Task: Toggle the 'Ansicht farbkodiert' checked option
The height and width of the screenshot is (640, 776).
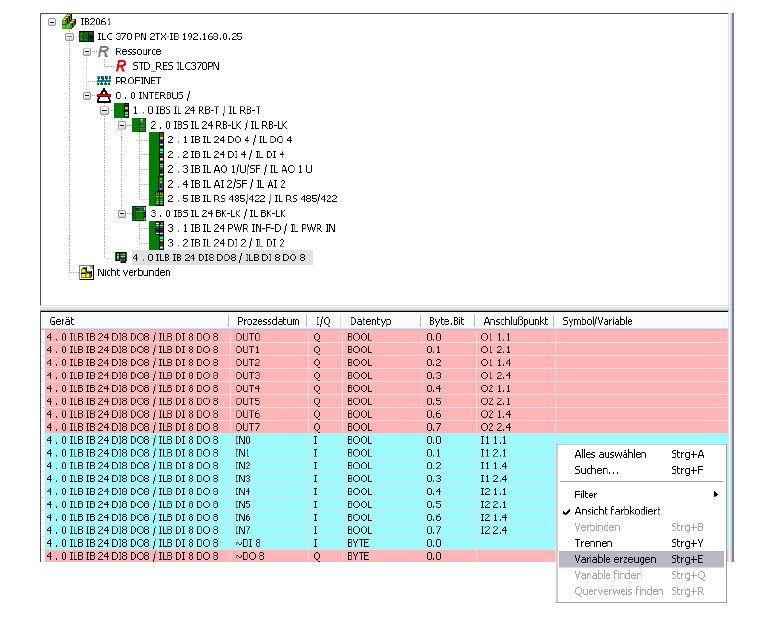Action: click(x=617, y=511)
